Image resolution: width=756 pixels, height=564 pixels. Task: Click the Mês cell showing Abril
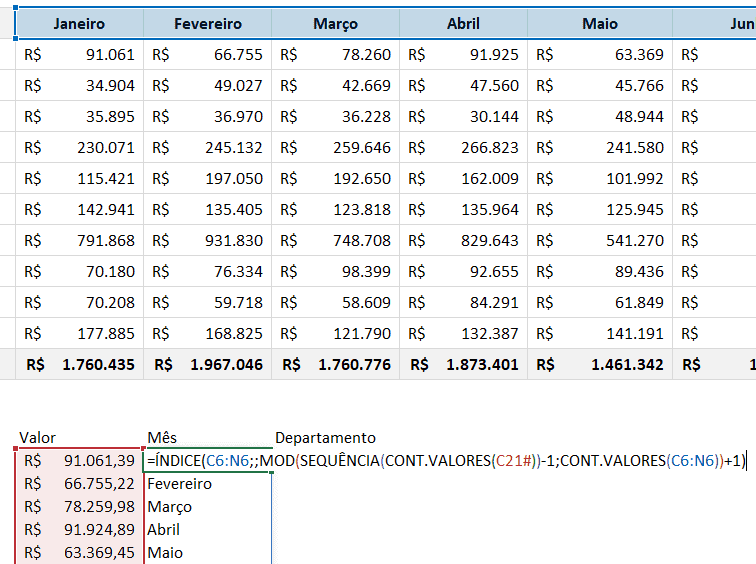[208, 529]
